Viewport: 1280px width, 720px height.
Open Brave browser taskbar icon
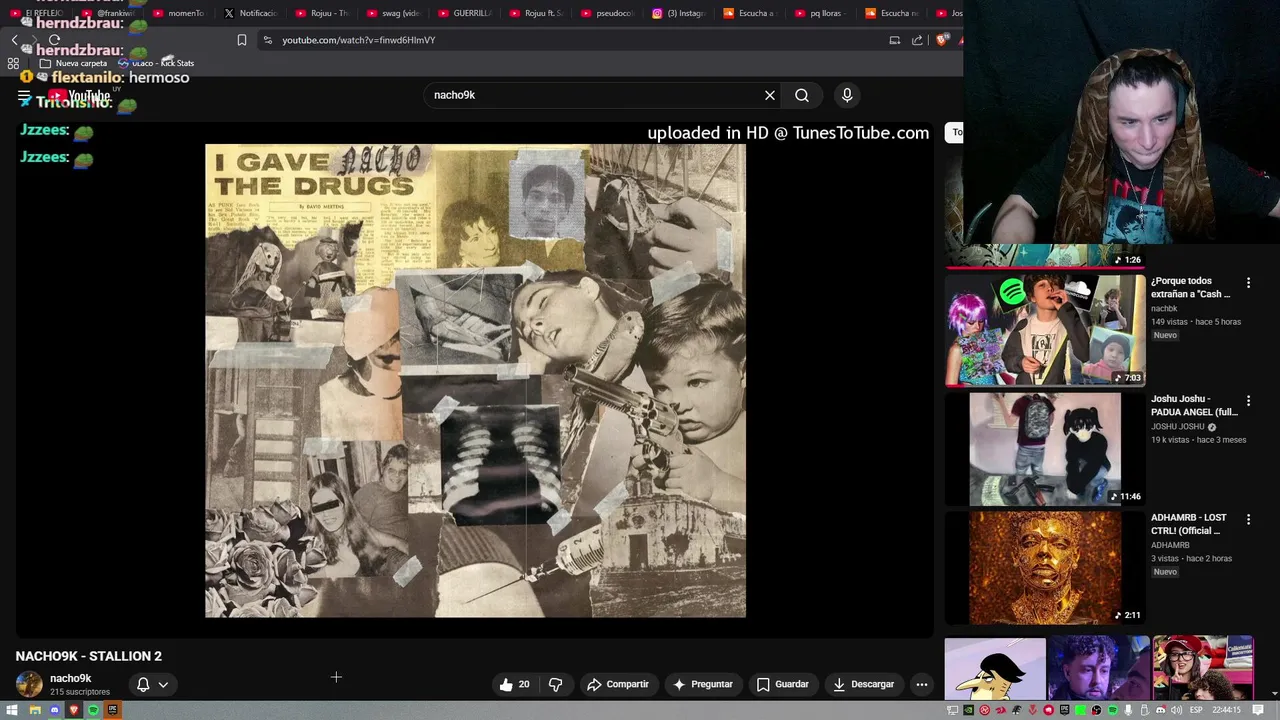pos(74,710)
